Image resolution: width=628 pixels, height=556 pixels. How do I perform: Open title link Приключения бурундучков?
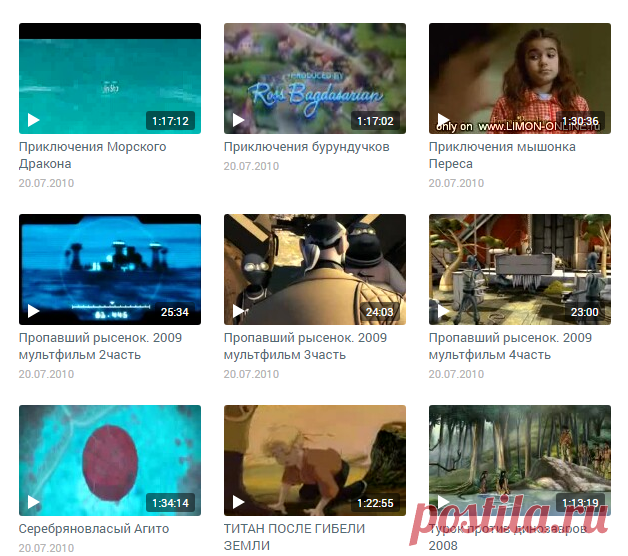tap(306, 147)
